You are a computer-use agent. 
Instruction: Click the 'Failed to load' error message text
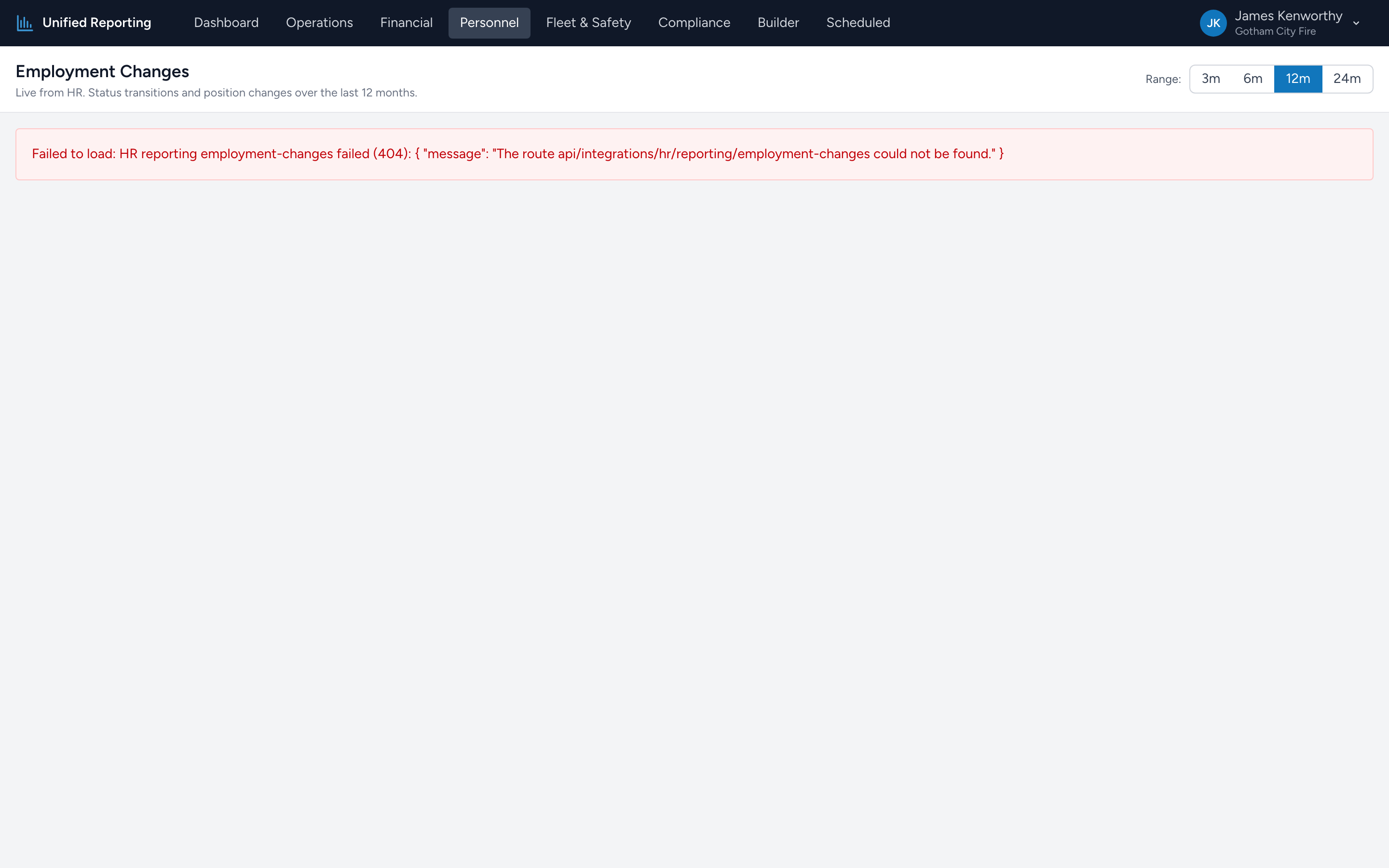click(x=517, y=154)
